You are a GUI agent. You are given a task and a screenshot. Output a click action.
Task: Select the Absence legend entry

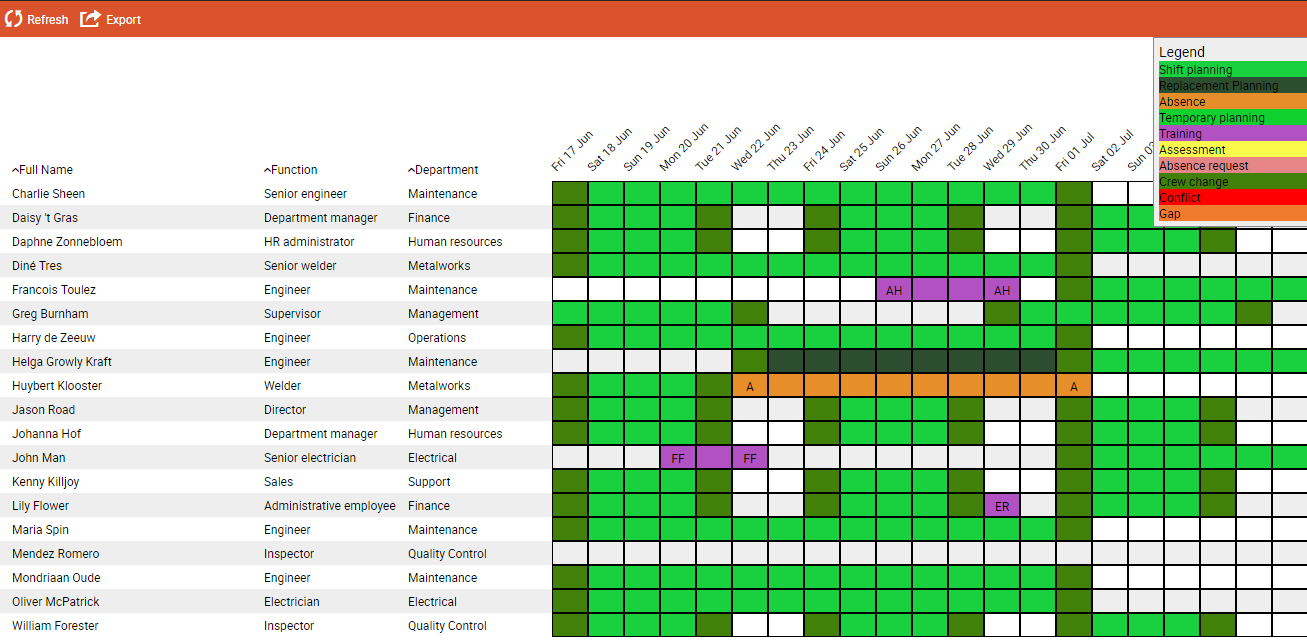[1230, 102]
